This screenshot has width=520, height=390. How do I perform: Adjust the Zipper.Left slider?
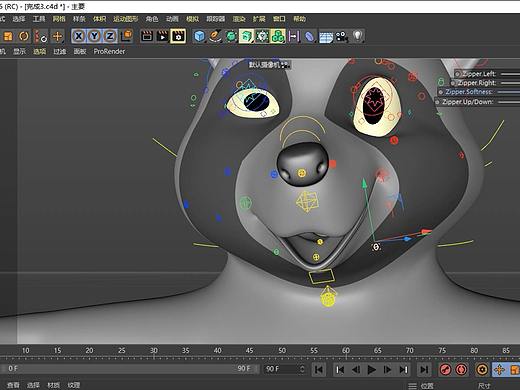click(x=510, y=74)
